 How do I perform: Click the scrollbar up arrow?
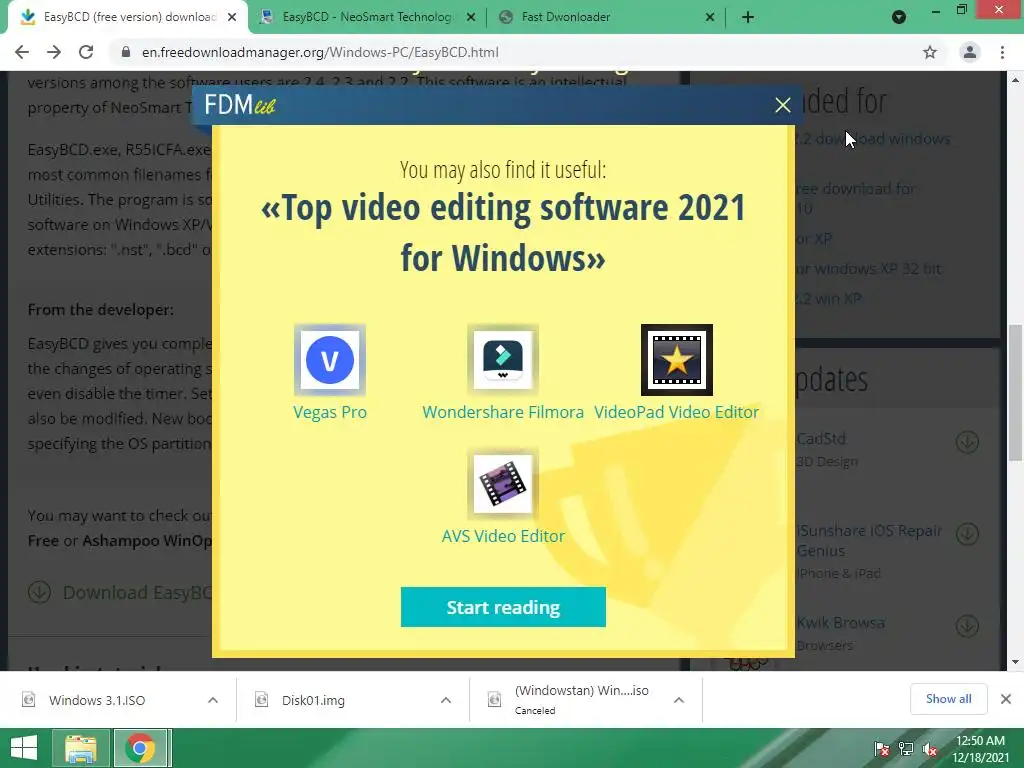click(x=1015, y=80)
